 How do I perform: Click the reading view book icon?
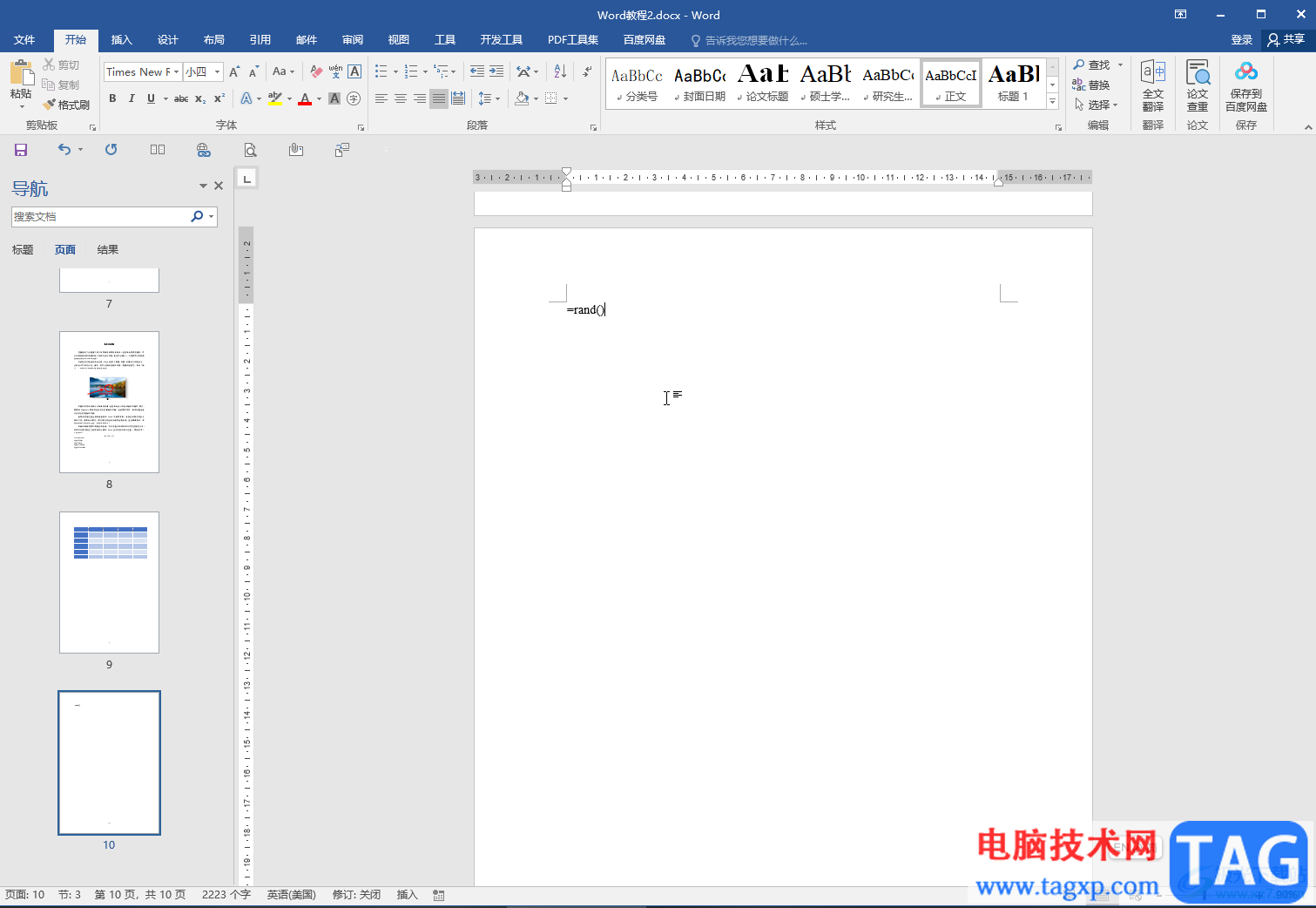coord(158,150)
